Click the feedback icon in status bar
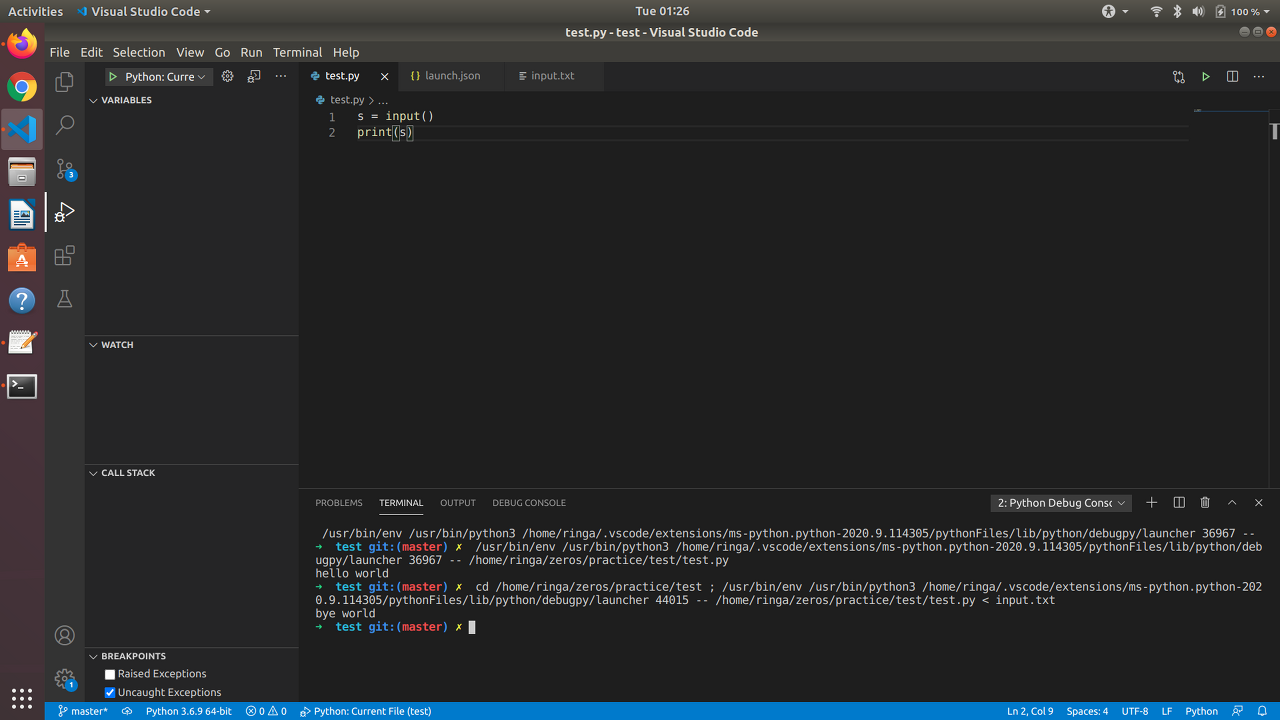 point(1238,711)
